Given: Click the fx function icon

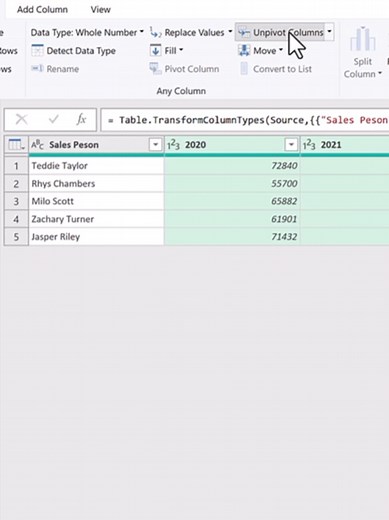Looking at the screenshot, I should click(81, 119).
